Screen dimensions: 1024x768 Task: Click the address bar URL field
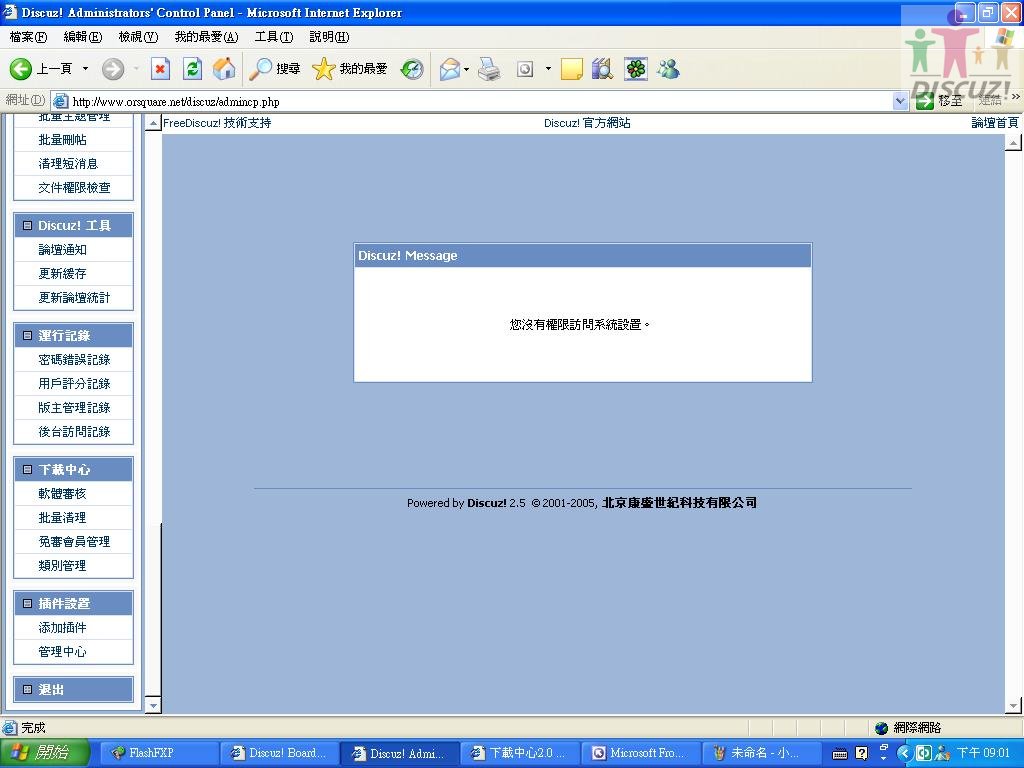click(x=481, y=101)
